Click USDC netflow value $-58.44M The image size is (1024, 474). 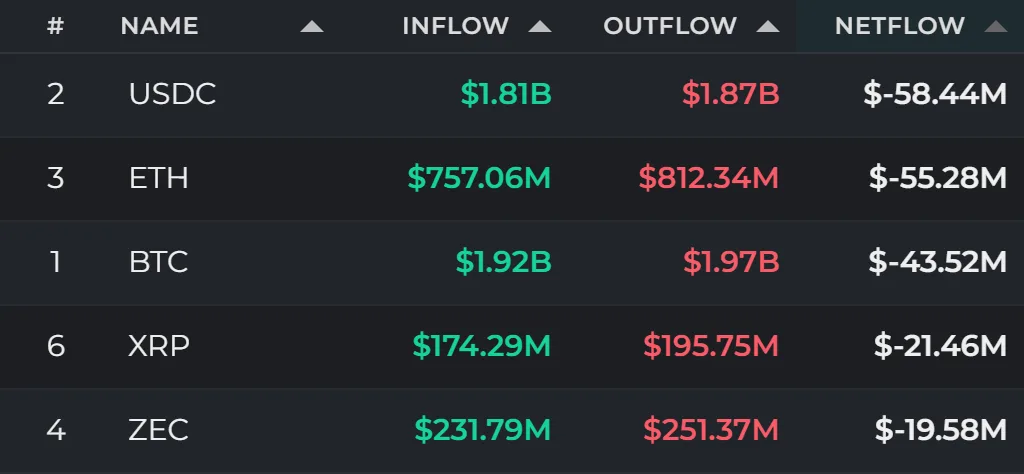point(935,95)
